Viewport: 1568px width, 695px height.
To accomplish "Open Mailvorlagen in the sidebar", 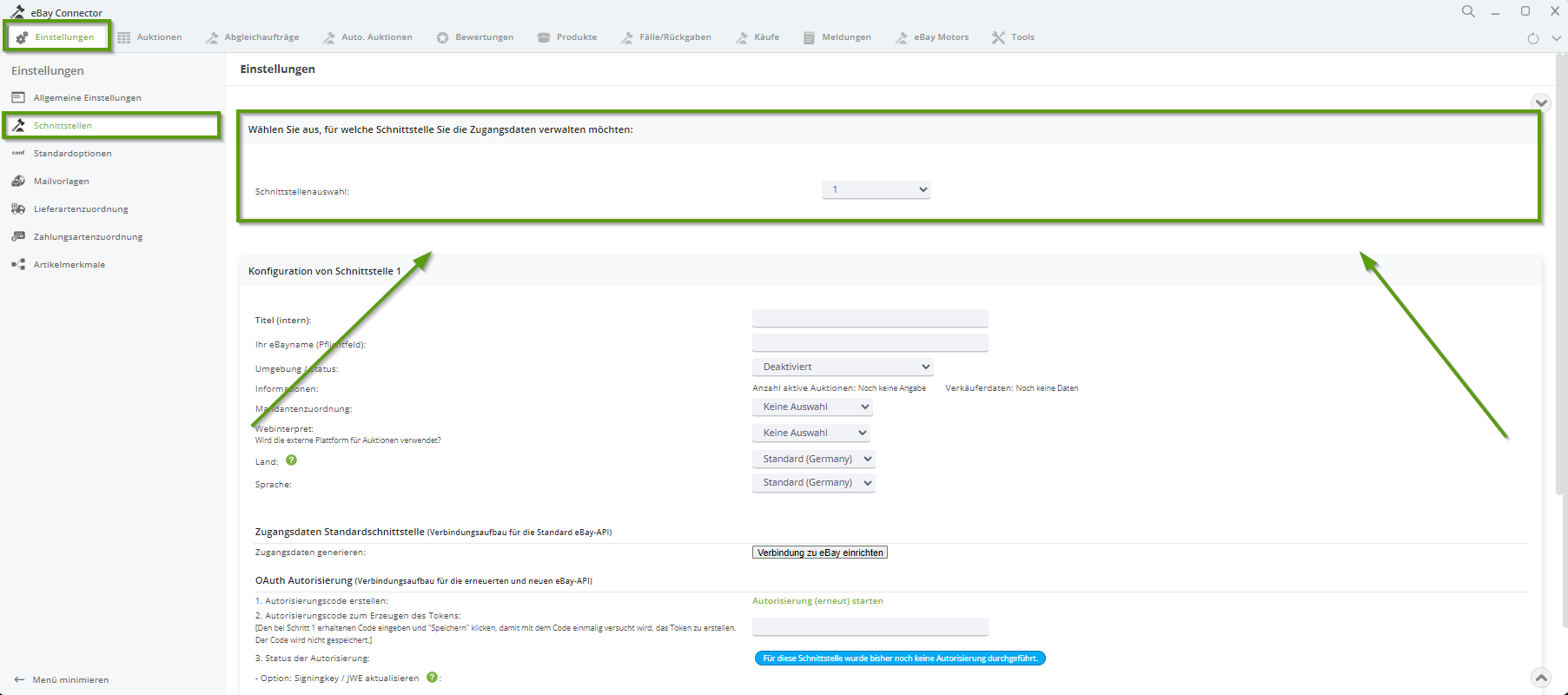I will pos(61,182).
